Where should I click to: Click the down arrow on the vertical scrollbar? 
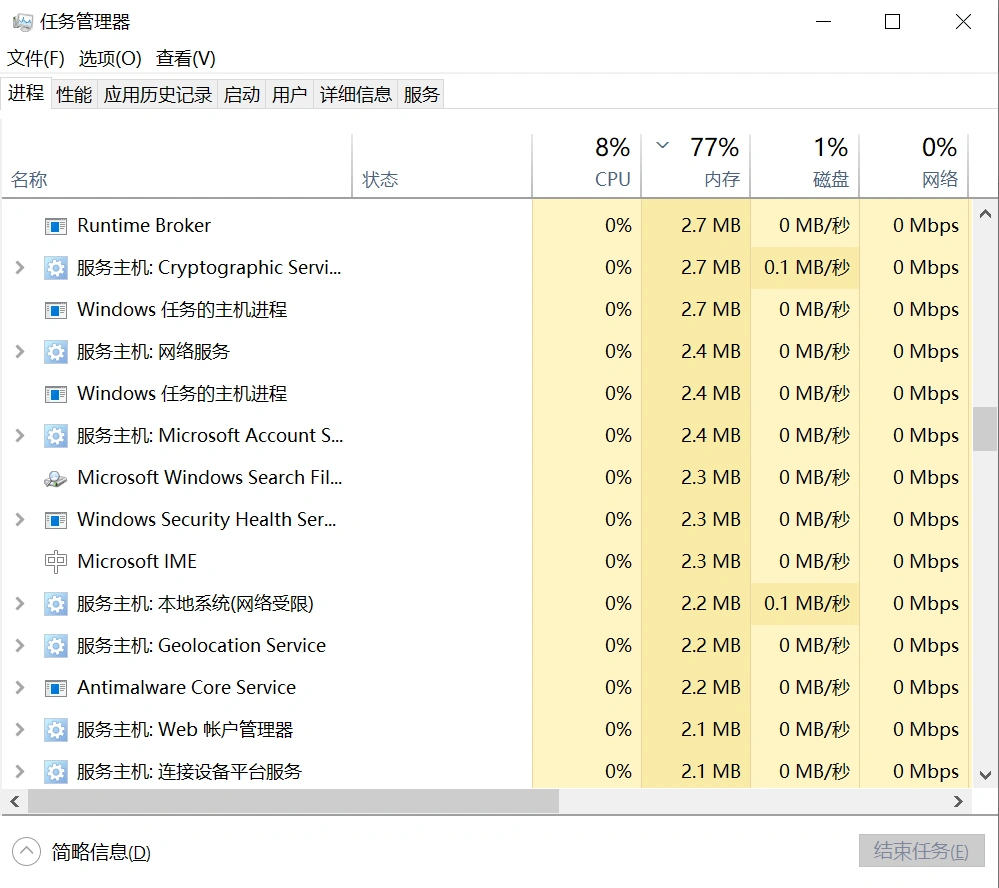[983, 775]
